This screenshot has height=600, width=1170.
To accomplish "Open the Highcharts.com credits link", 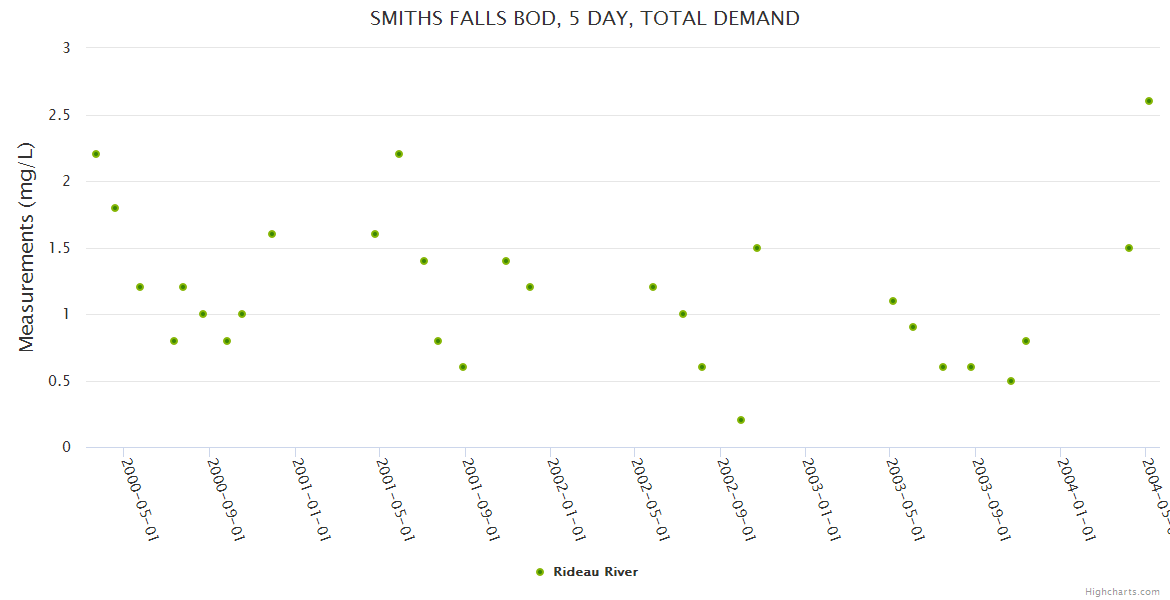I will (x=1122, y=591).
